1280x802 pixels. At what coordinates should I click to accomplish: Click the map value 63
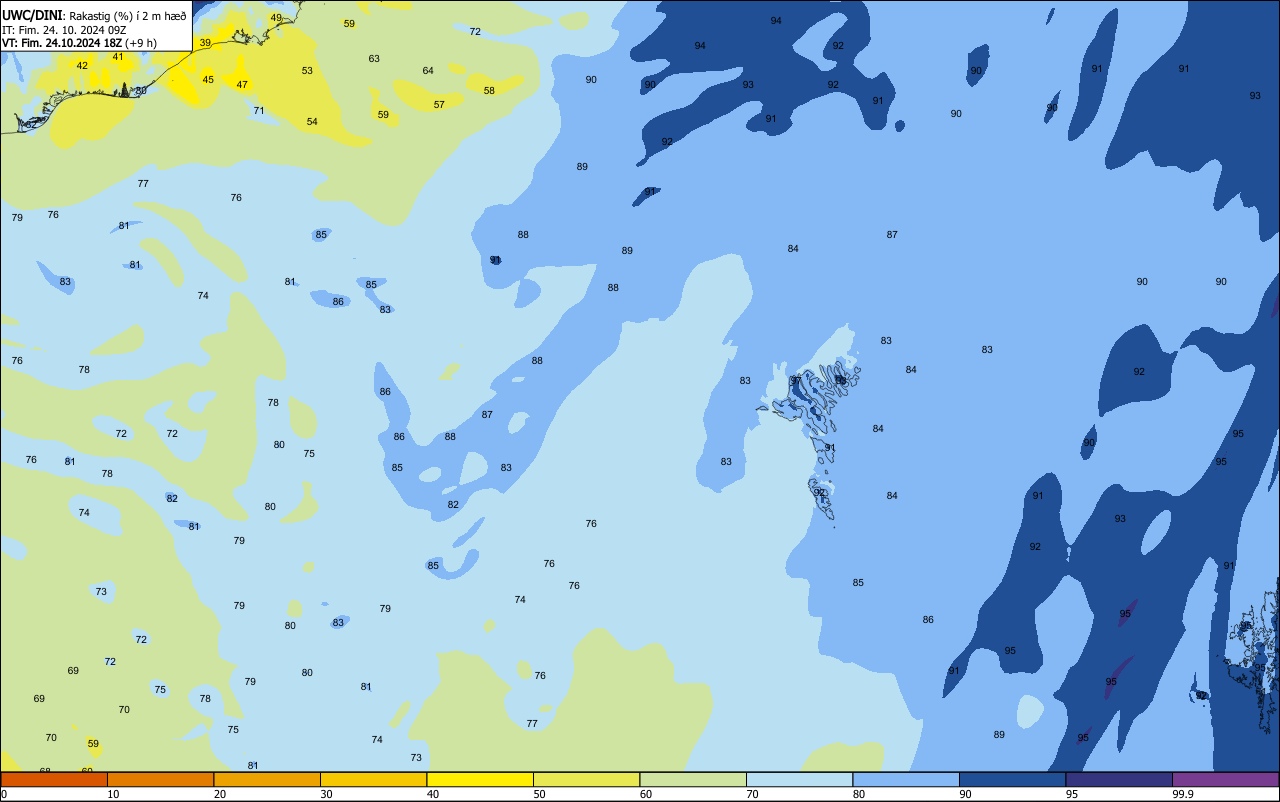point(374,59)
